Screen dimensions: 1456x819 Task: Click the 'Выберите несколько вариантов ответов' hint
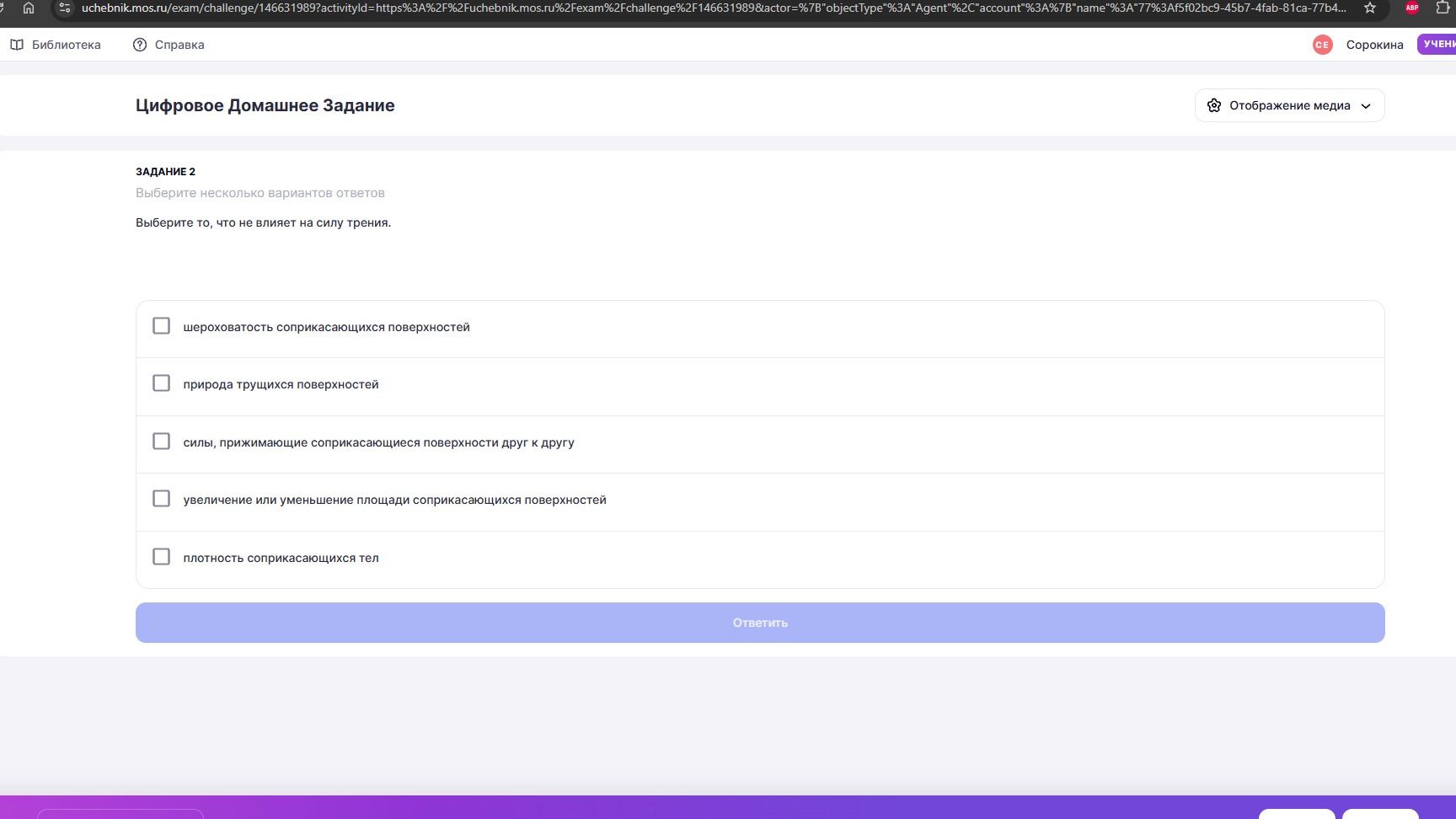260,193
